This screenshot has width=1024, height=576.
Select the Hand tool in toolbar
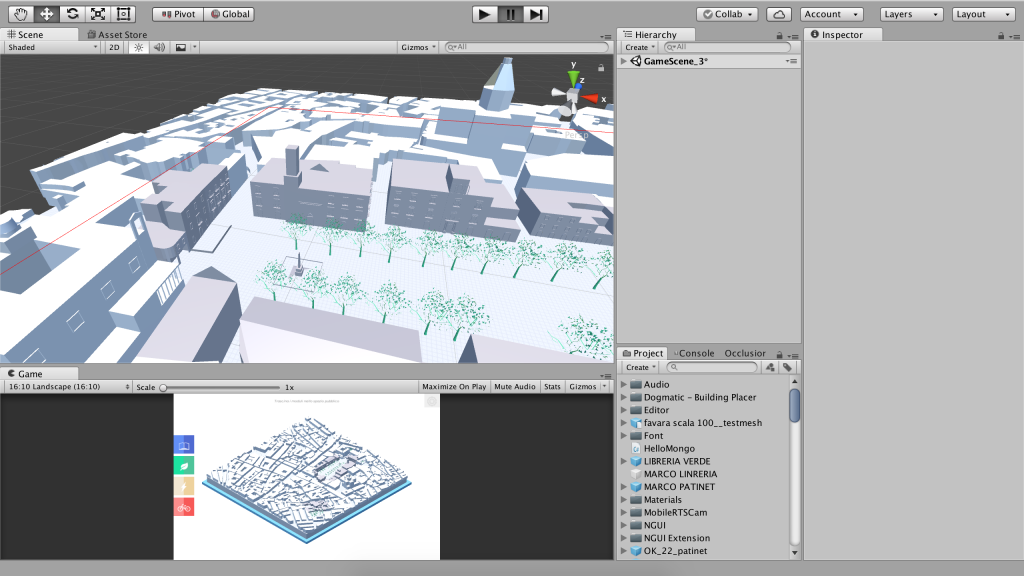pos(20,14)
